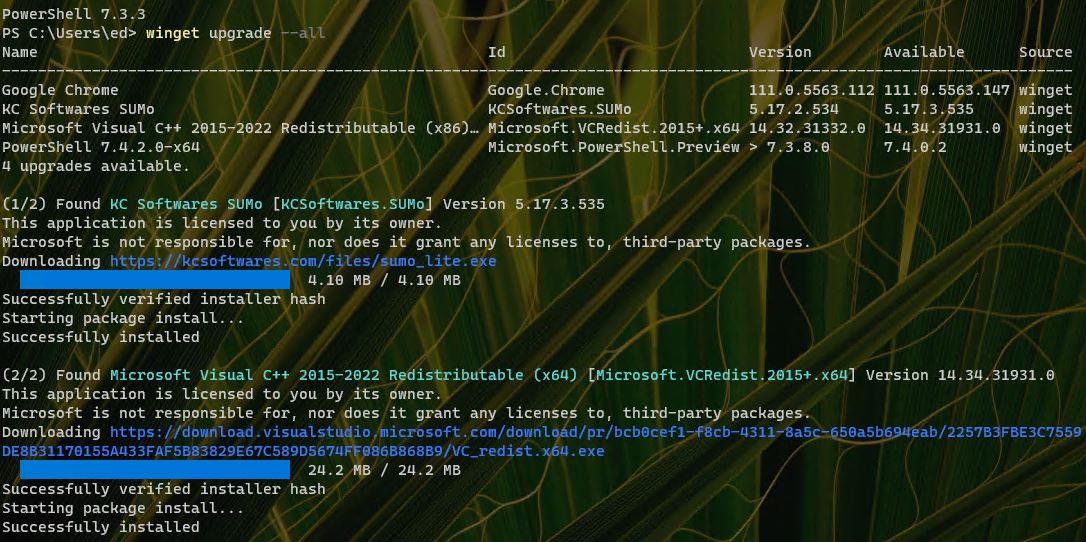The width and height of the screenshot is (1086, 542).
Task: Click the 'Source' column header
Action: pyautogui.click(x=1045, y=52)
